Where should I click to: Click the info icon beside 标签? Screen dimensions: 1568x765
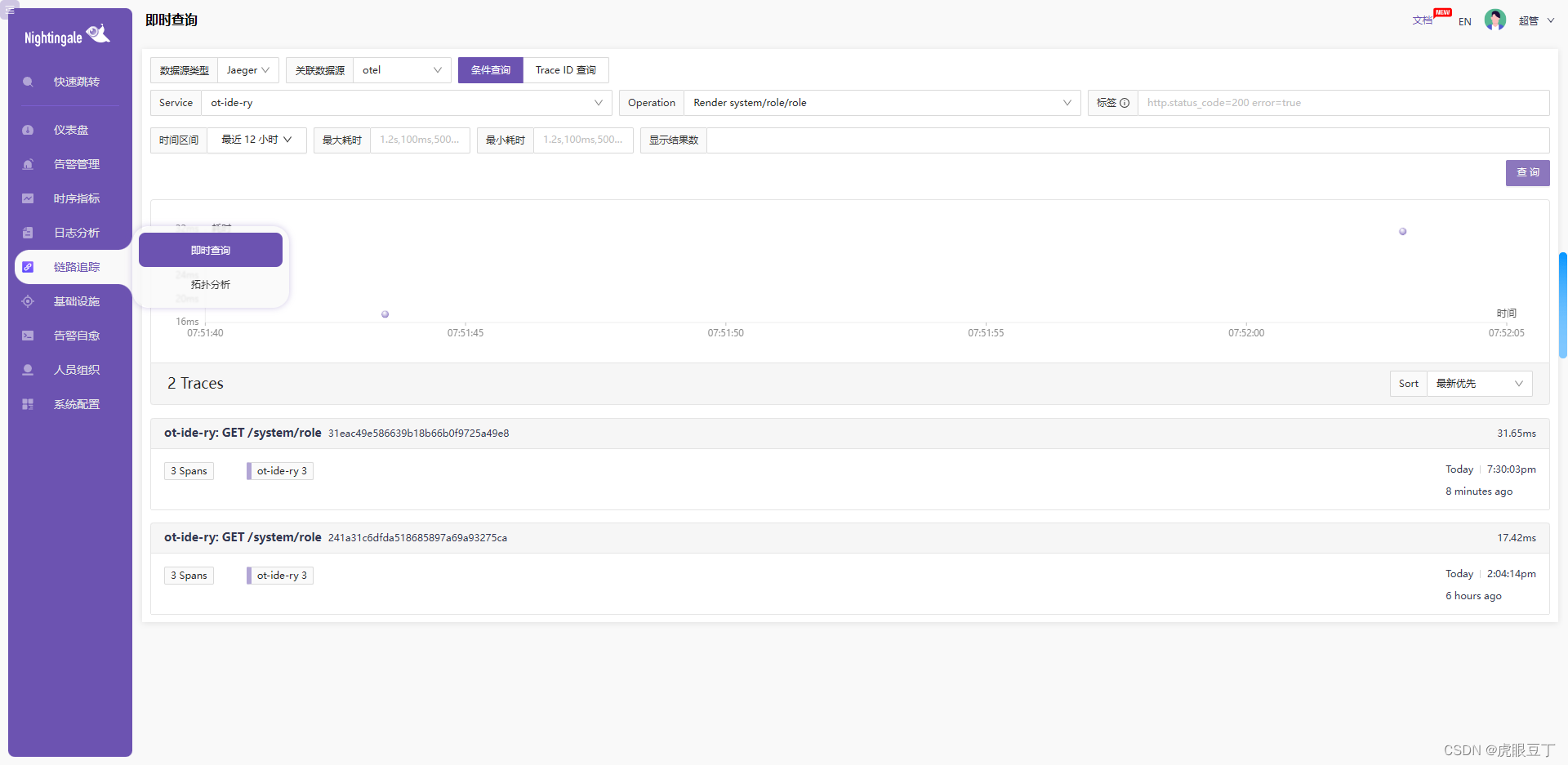point(1125,103)
